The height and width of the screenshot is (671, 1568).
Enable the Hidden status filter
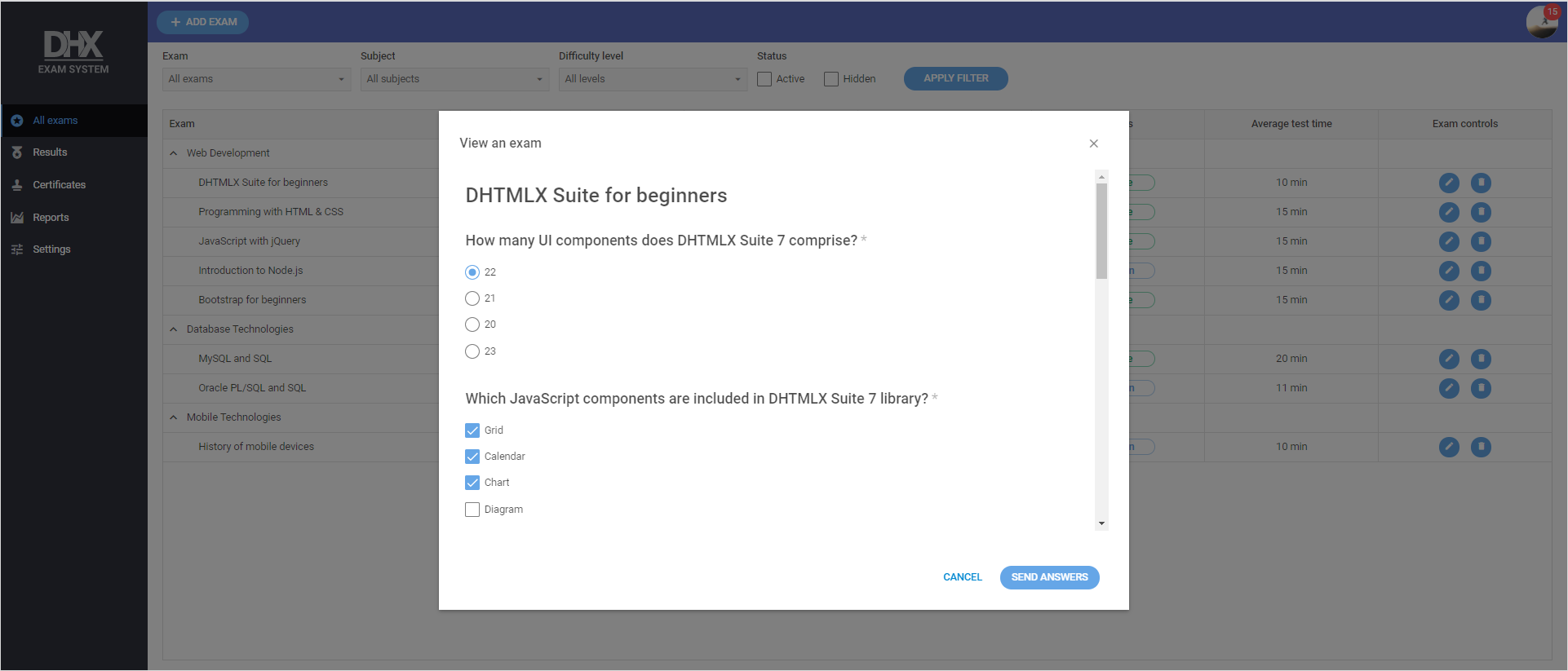click(831, 79)
